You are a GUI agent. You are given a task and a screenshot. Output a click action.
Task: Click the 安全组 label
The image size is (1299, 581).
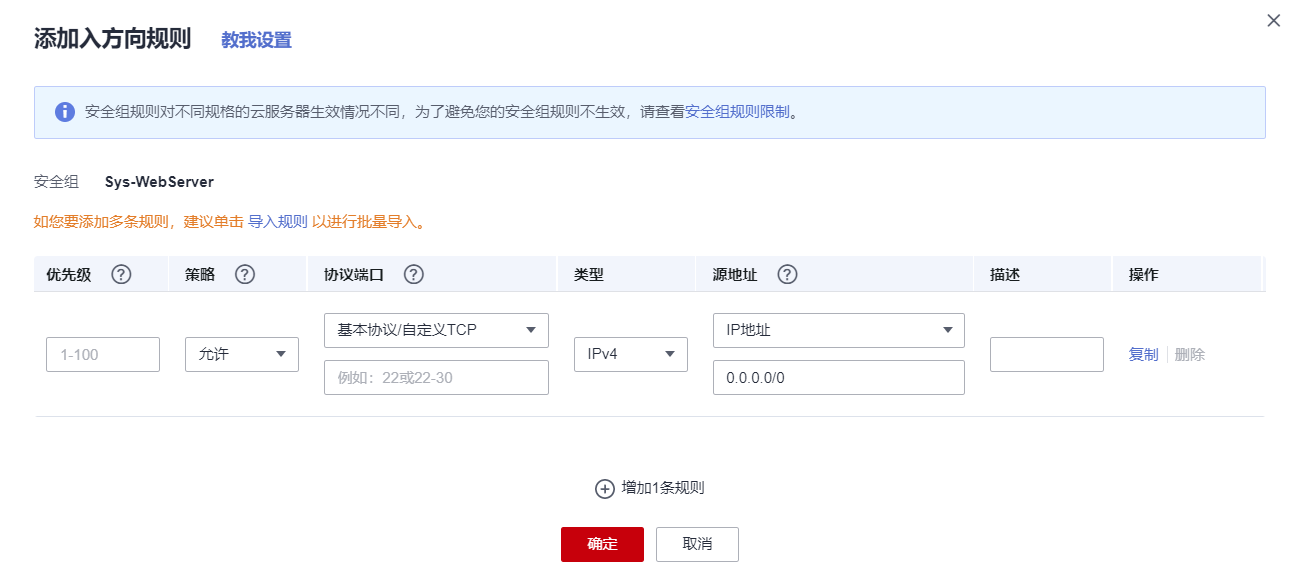(56, 182)
